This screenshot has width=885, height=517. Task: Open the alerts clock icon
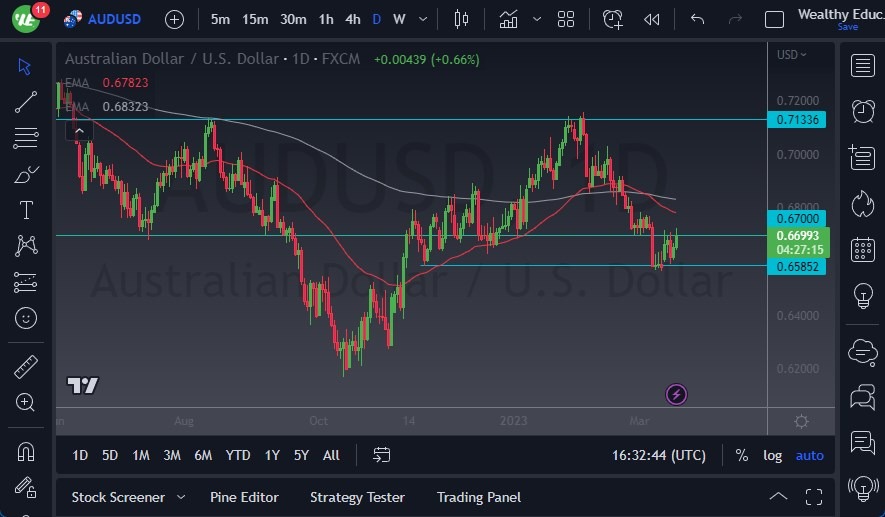point(862,110)
